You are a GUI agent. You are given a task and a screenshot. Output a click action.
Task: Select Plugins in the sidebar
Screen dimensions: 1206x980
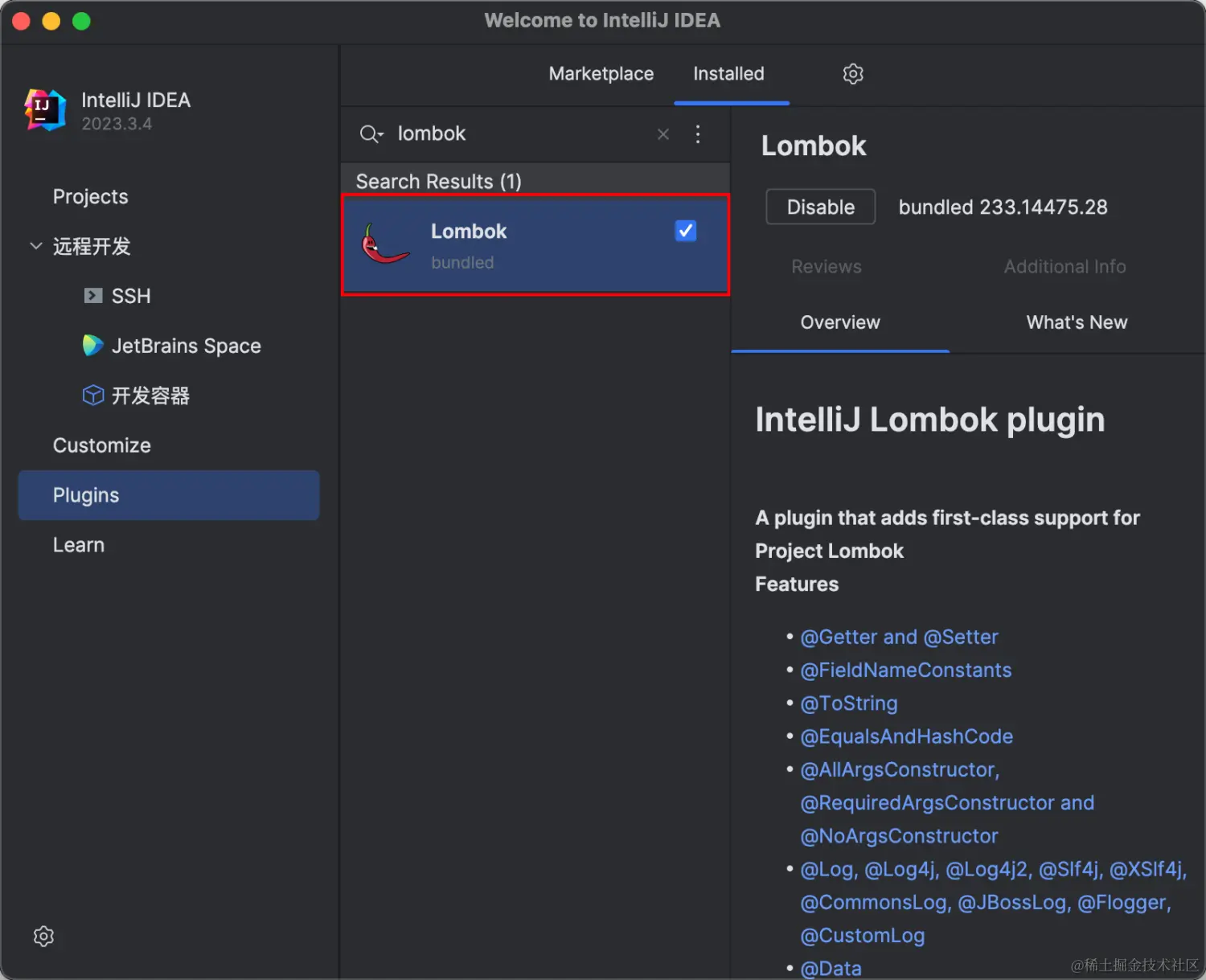169,495
